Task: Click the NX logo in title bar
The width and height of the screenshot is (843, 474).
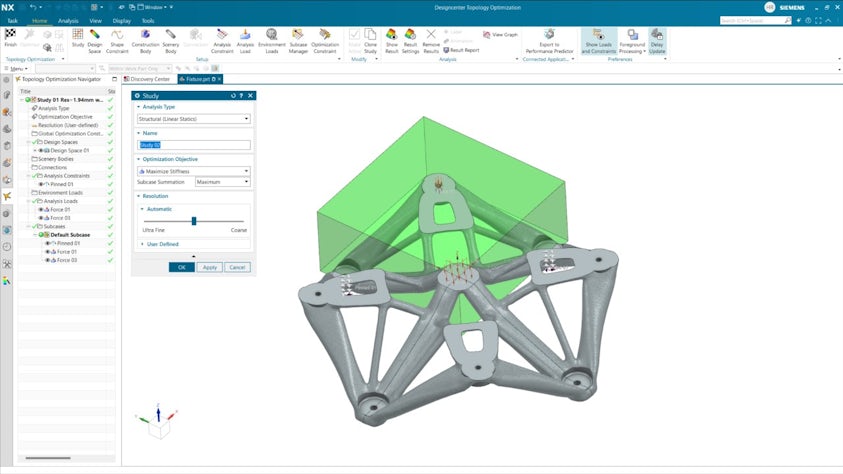Action: [x=8, y=8]
